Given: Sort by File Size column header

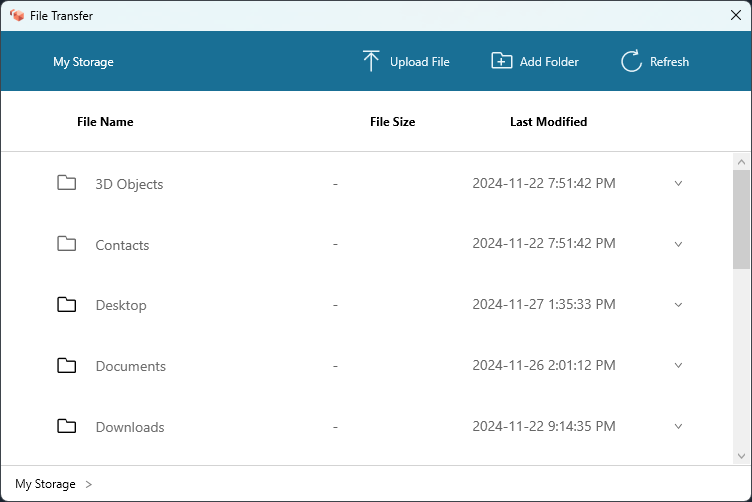Looking at the screenshot, I should point(392,122).
